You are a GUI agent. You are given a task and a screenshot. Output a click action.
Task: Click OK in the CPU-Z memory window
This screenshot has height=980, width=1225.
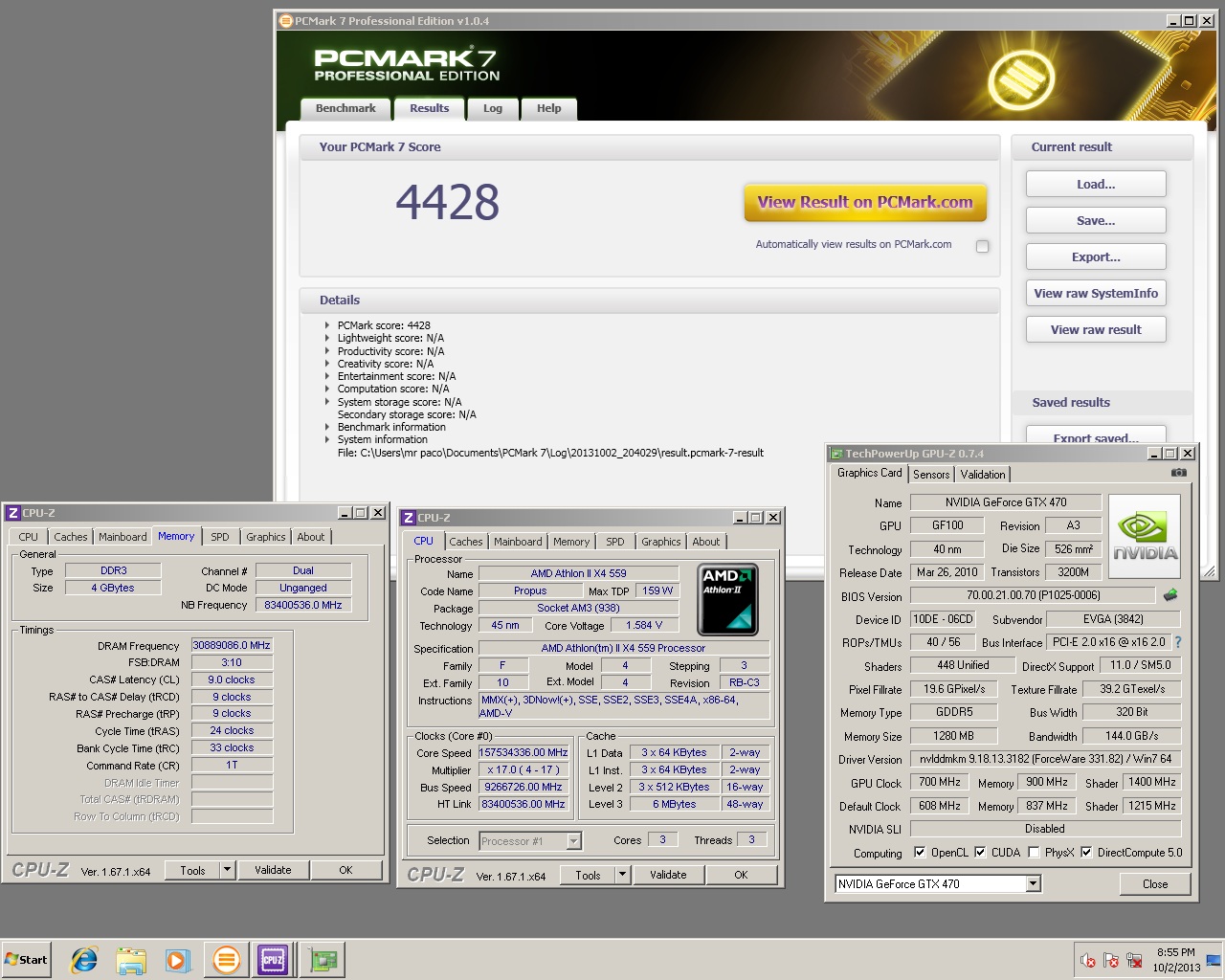(345, 870)
